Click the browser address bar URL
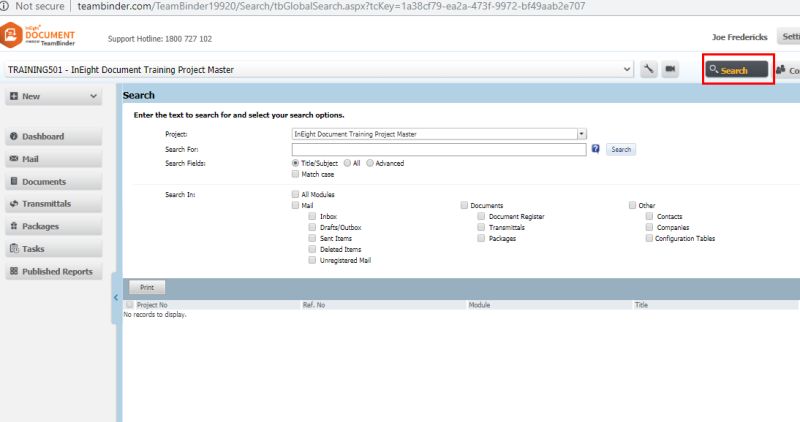Image resolution: width=800 pixels, height=422 pixels. click(331, 6)
